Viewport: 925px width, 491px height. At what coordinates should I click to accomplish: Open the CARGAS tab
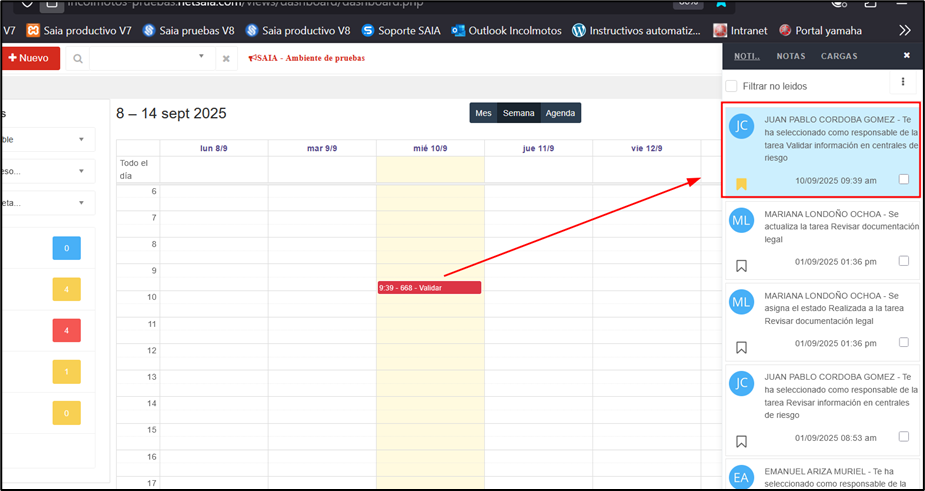coord(839,56)
